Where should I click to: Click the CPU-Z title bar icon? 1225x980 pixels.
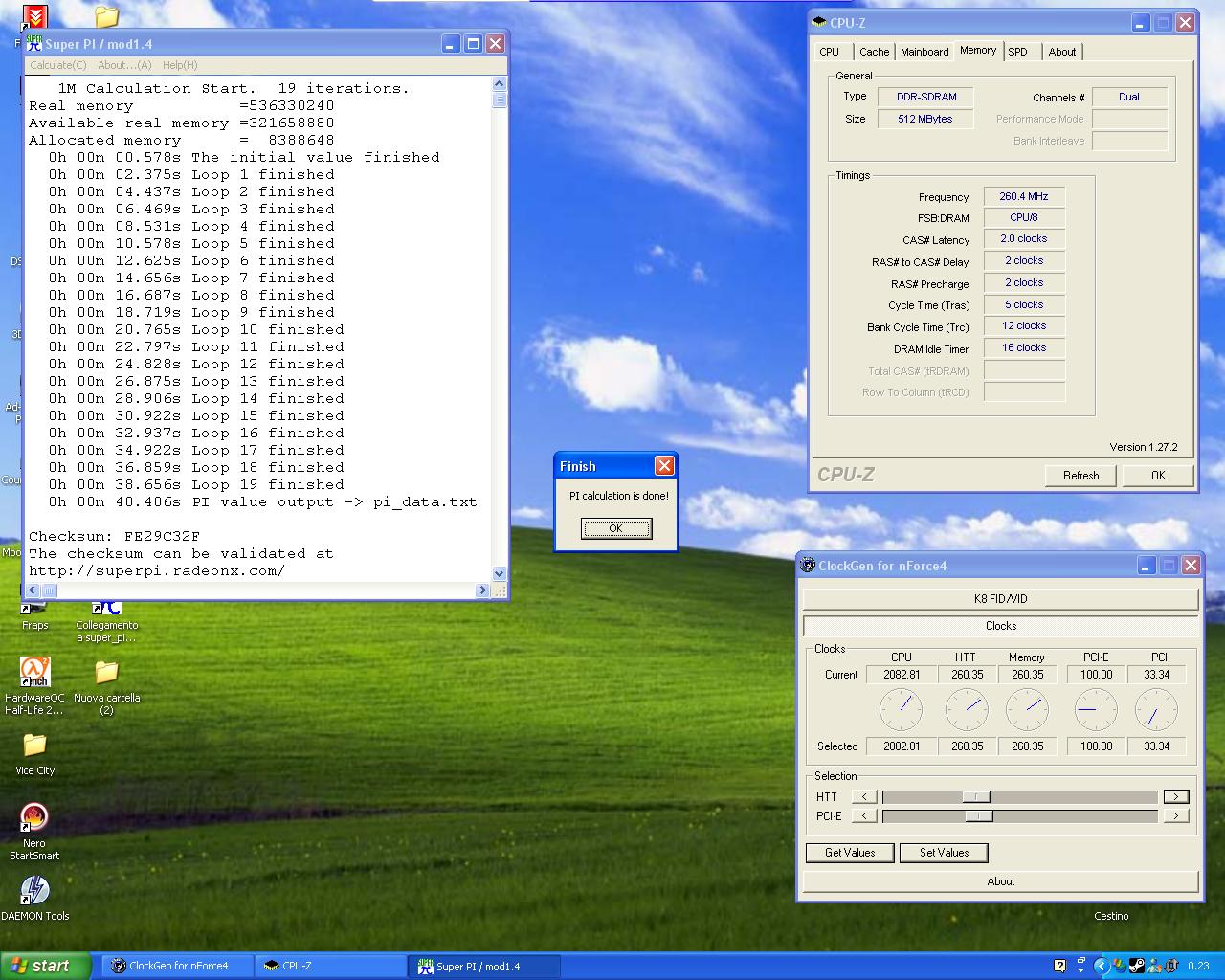pos(819,22)
